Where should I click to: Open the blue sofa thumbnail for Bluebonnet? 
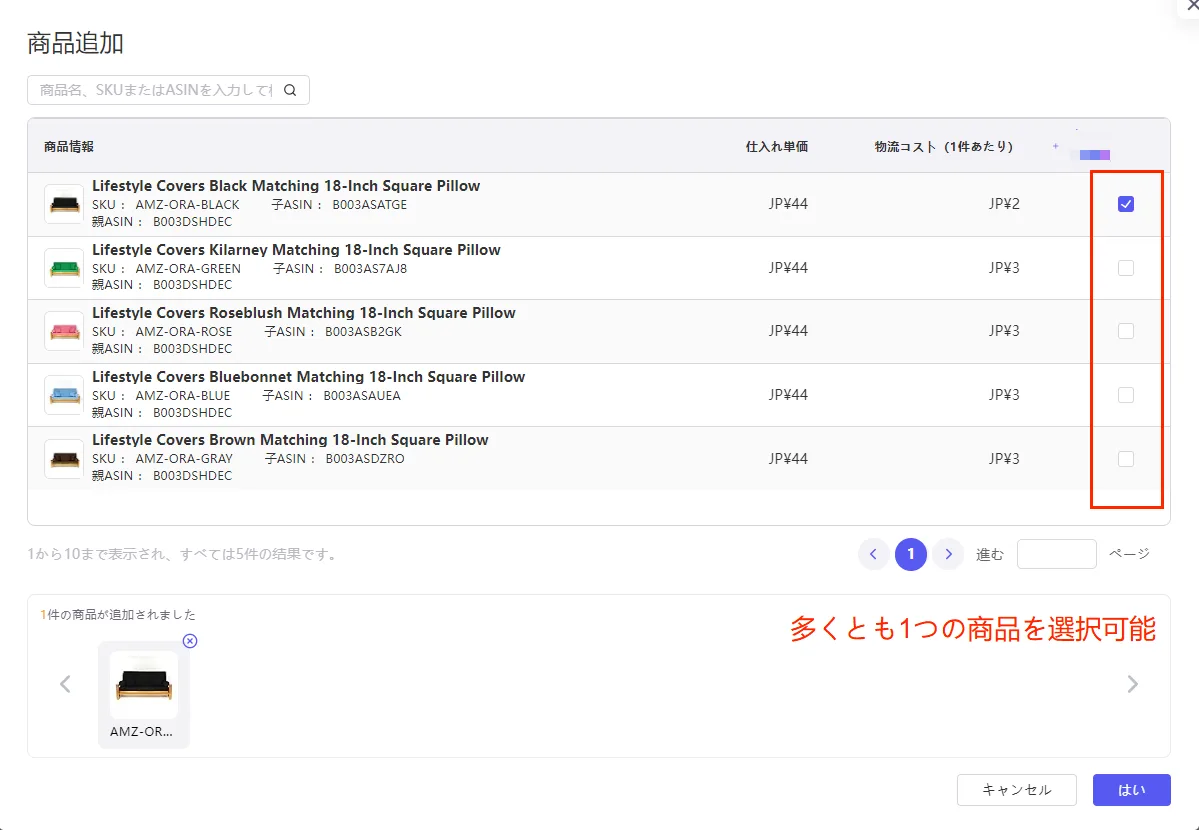point(64,395)
